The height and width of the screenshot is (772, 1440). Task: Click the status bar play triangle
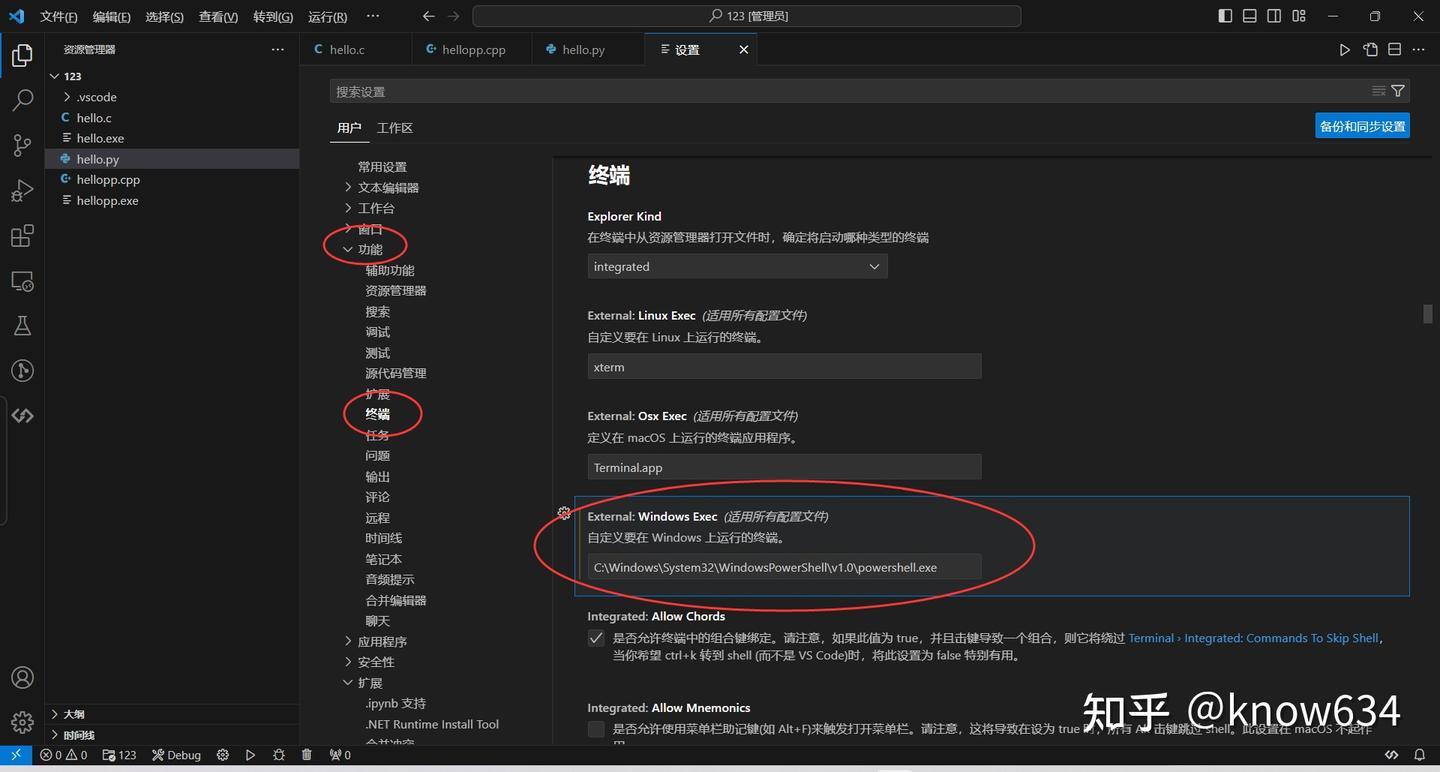(x=251, y=755)
